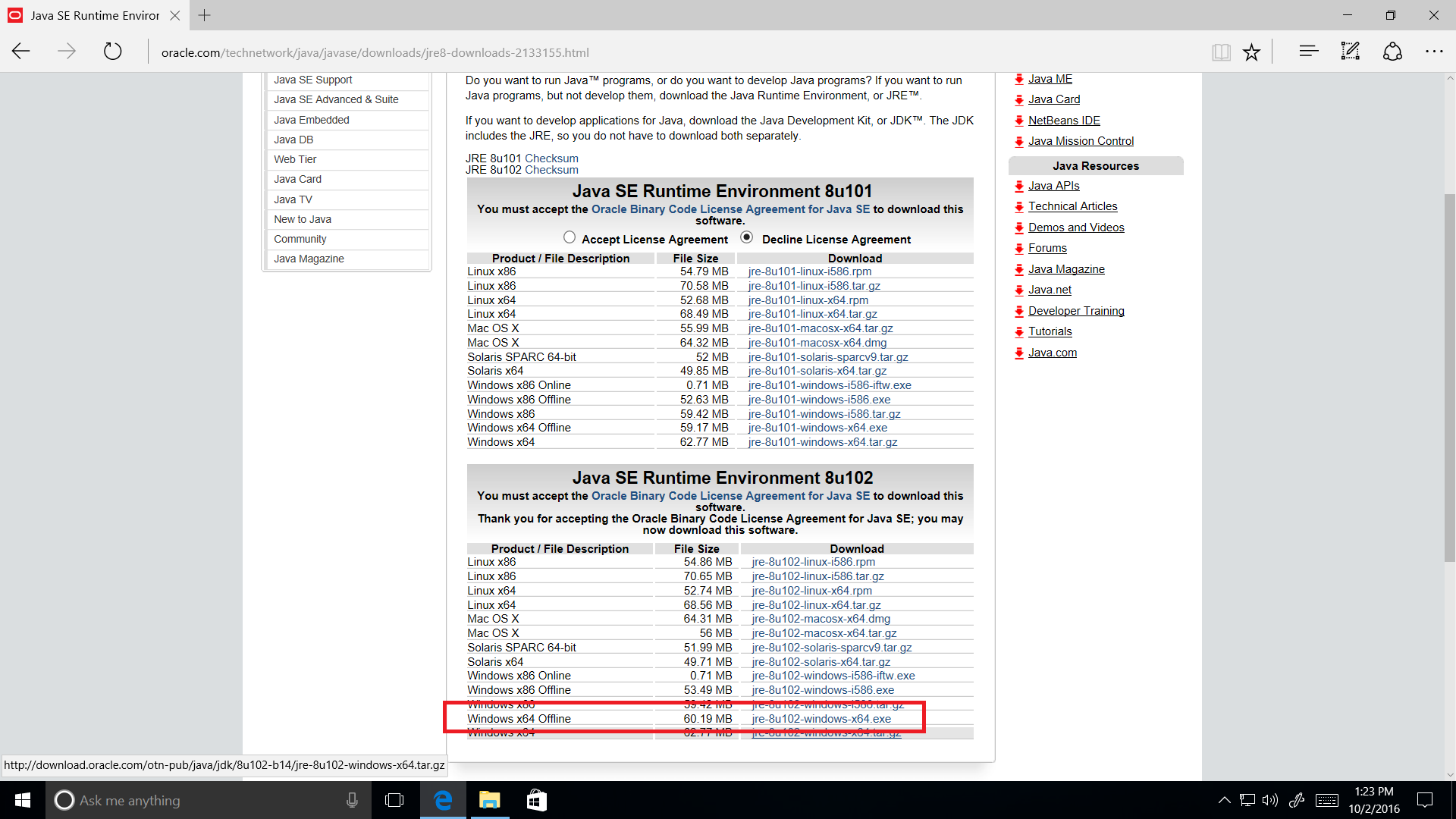This screenshot has height=819, width=1456.
Task: Click the taskbar clock showing 1:23 PM
Action: (1374, 800)
